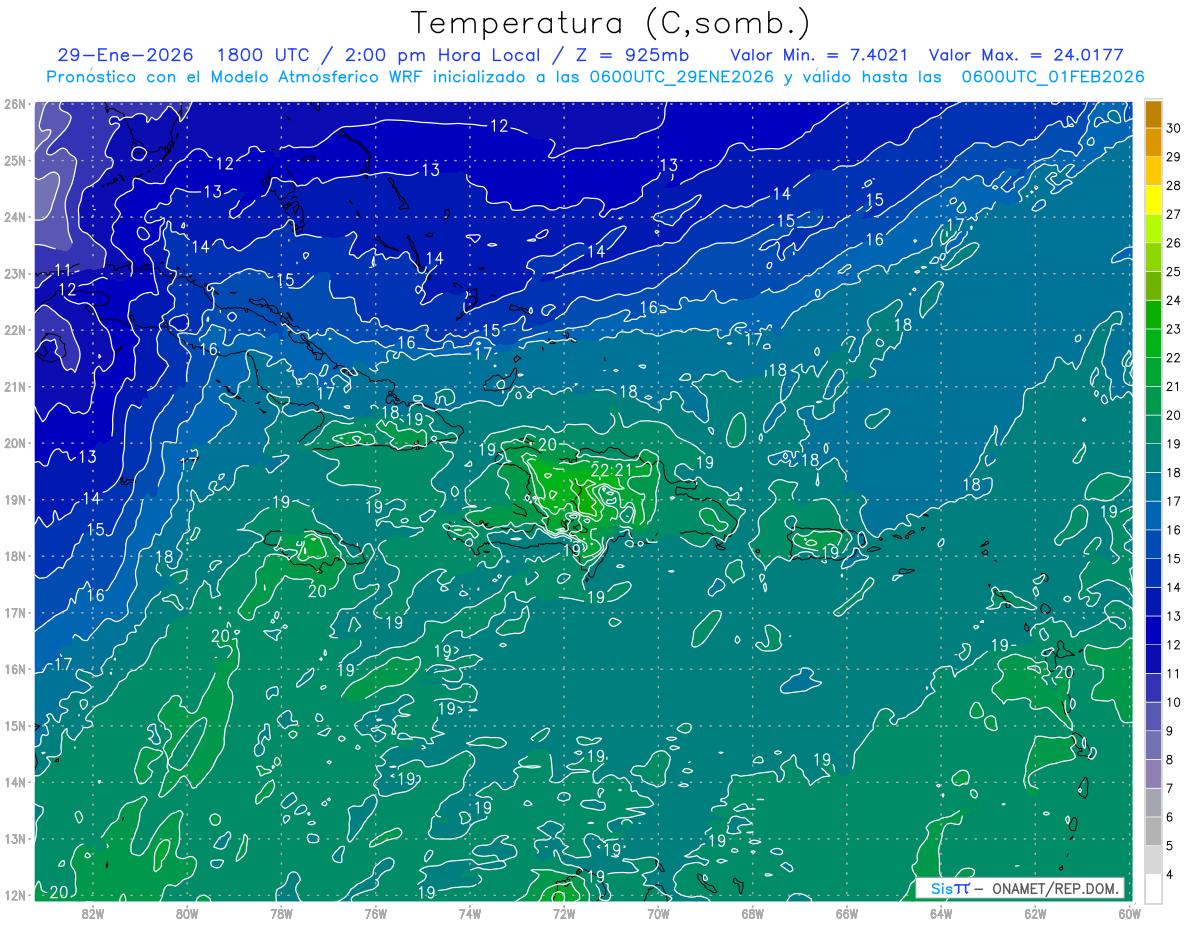Click the colorbar label "10"
1200x927 pixels.
point(1173,702)
